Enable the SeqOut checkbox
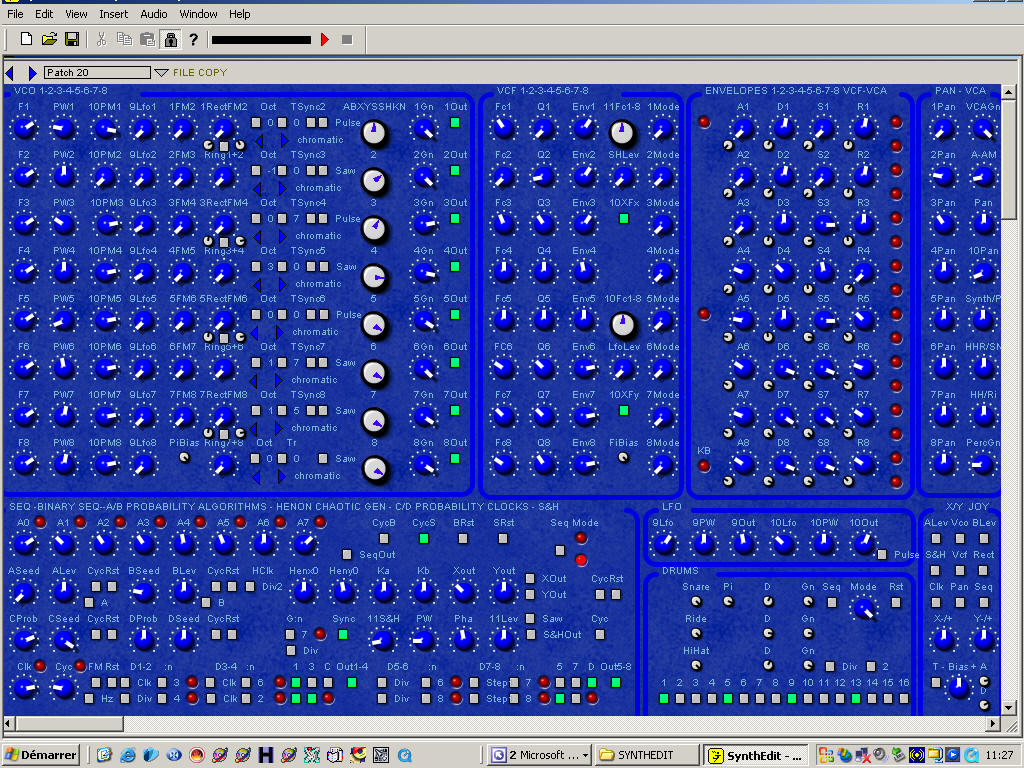Viewport: 1024px width, 768px height. pyautogui.click(x=347, y=554)
